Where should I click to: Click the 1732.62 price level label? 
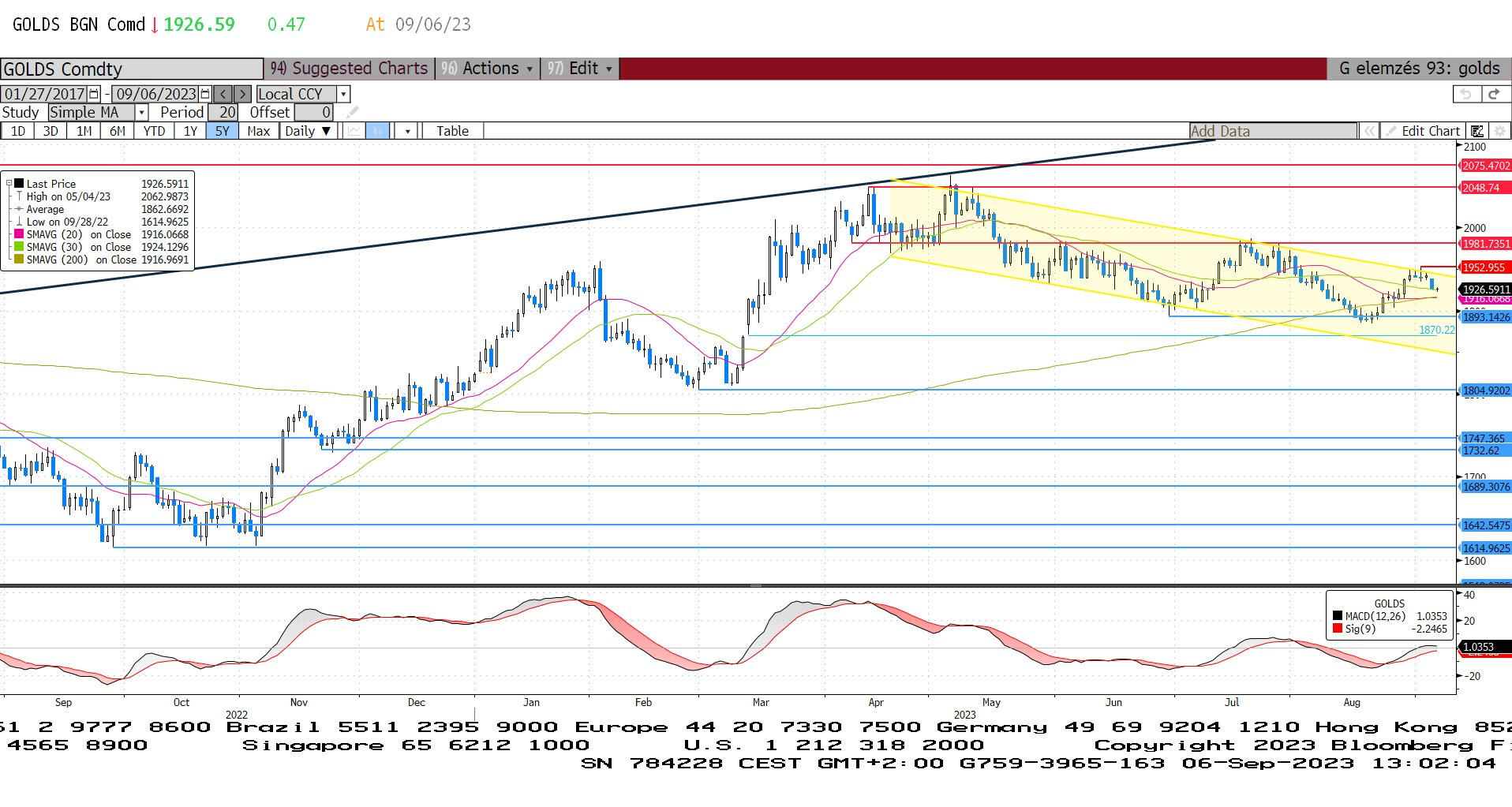1485,451
